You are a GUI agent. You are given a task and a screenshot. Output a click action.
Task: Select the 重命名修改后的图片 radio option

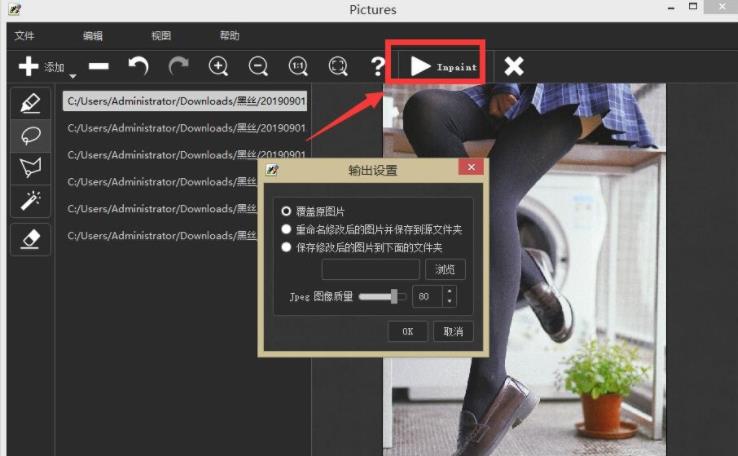point(287,229)
